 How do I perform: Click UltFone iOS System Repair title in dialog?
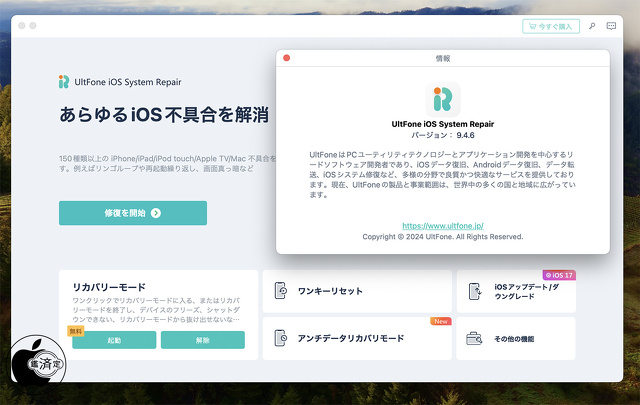click(x=443, y=124)
